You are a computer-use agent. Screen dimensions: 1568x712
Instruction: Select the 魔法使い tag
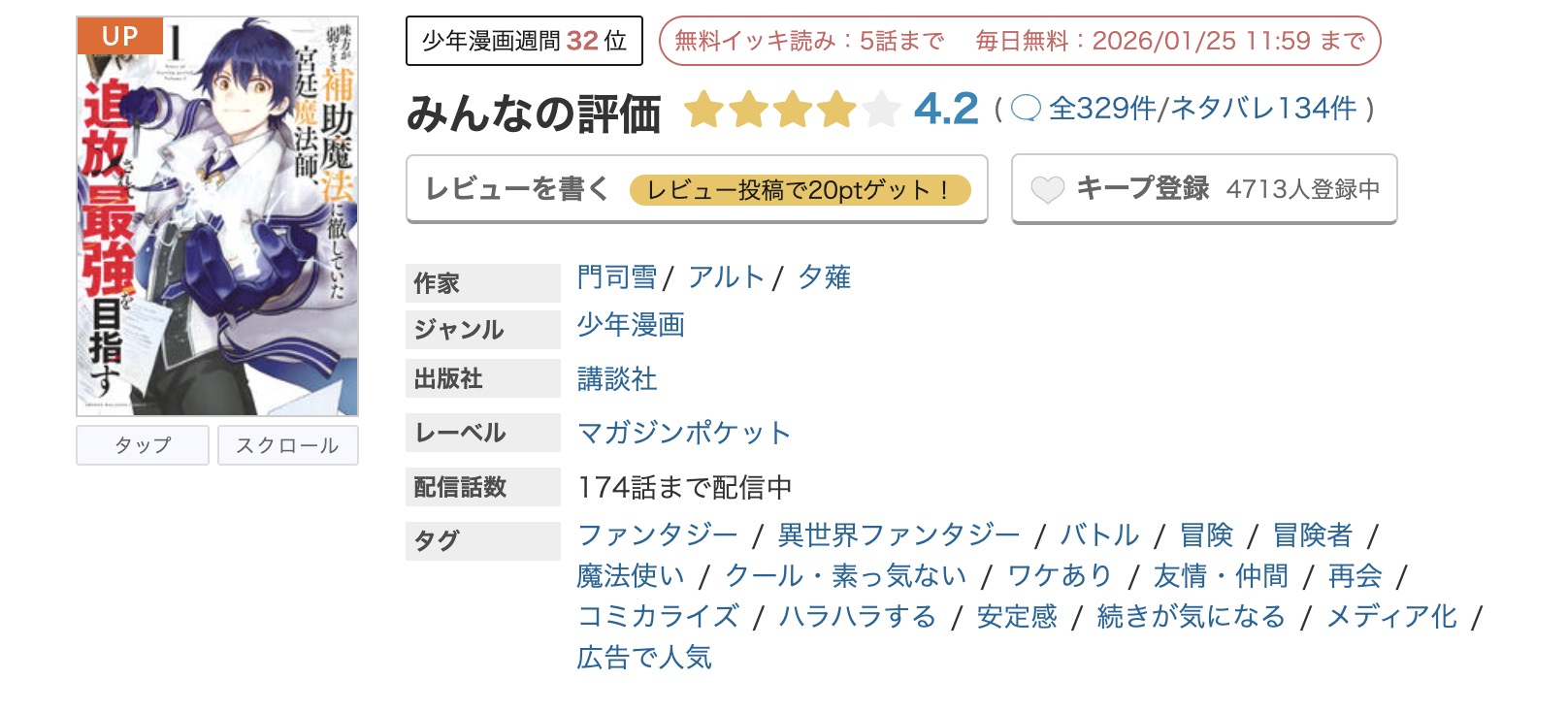coord(631,576)
